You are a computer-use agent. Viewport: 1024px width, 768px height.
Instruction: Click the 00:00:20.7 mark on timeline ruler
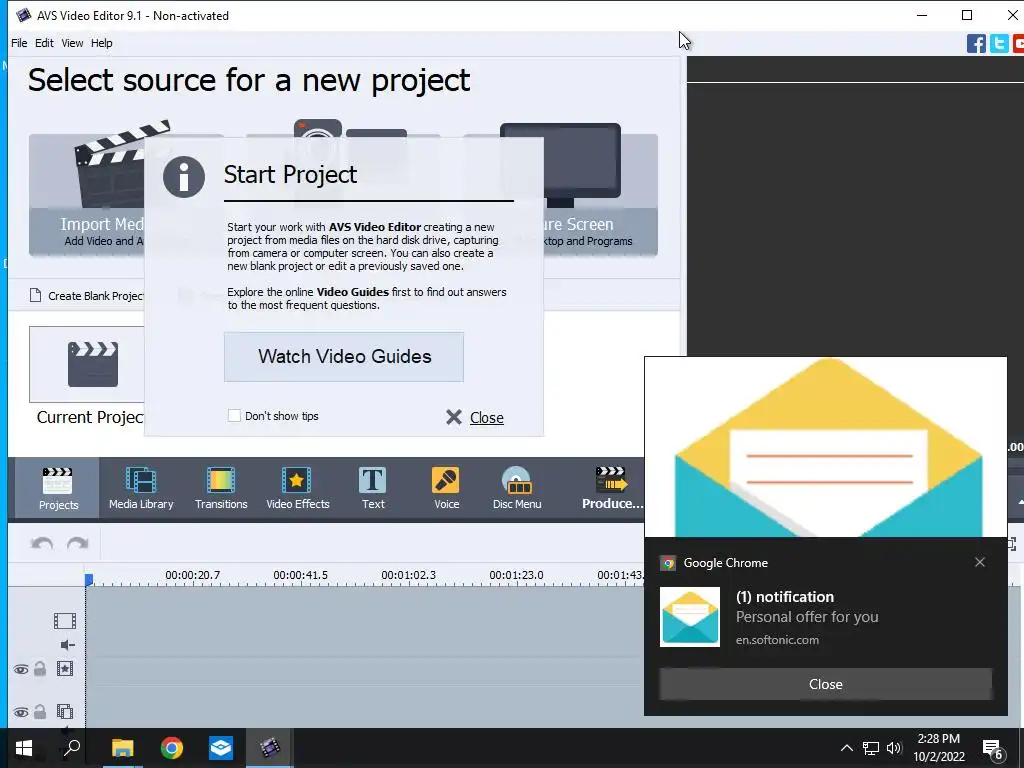[193, 575]
